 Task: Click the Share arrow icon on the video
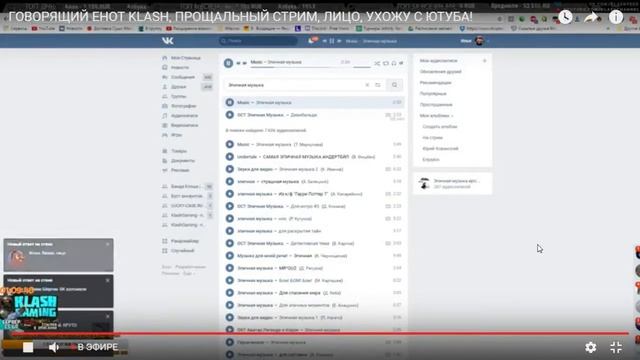tap(591, 17)
